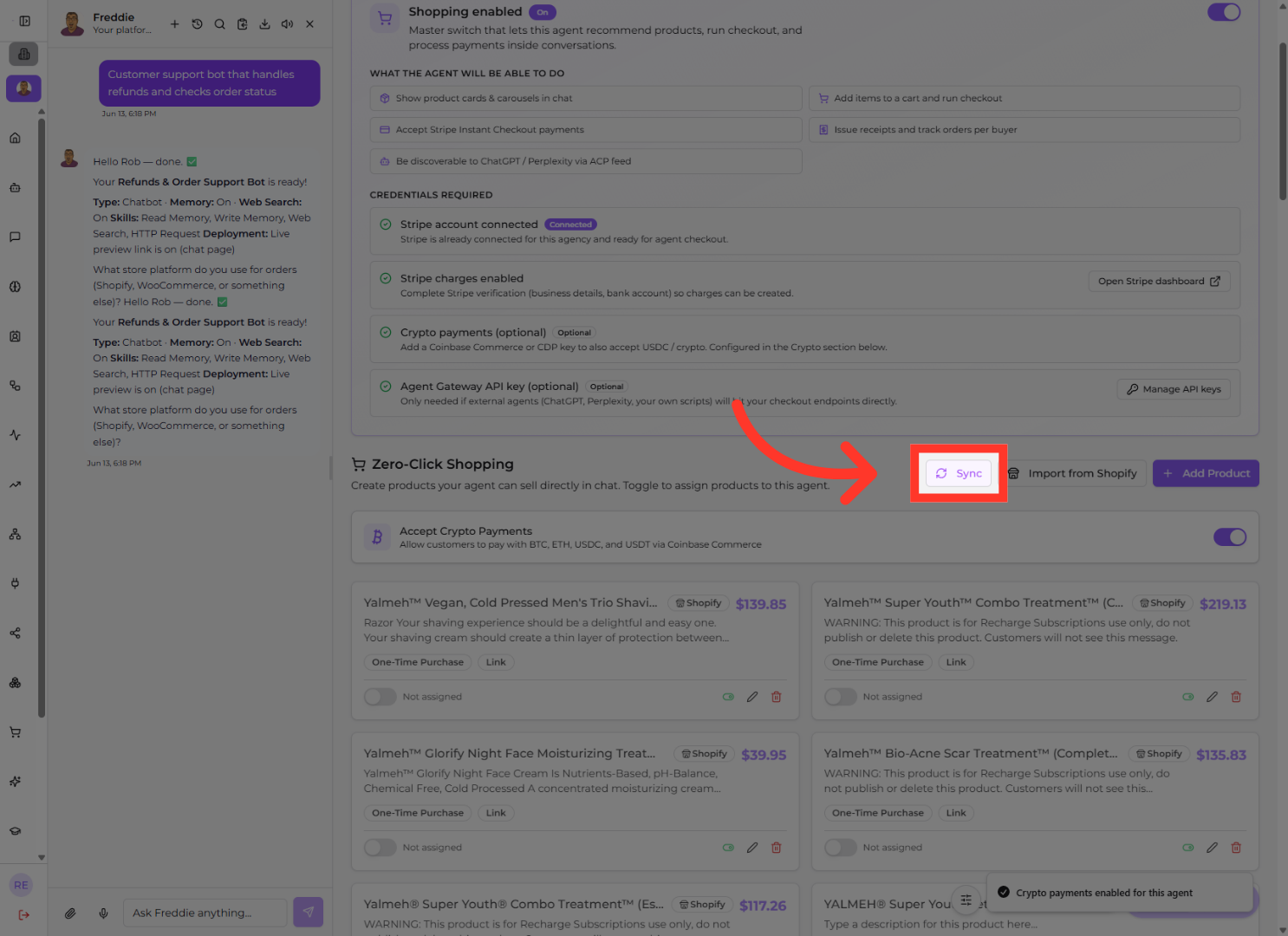This screenshot has width=1288, height=936.
Task: Assign Yalmeh Vegan Trio Shaving product toggle
Action: [380, 697]
